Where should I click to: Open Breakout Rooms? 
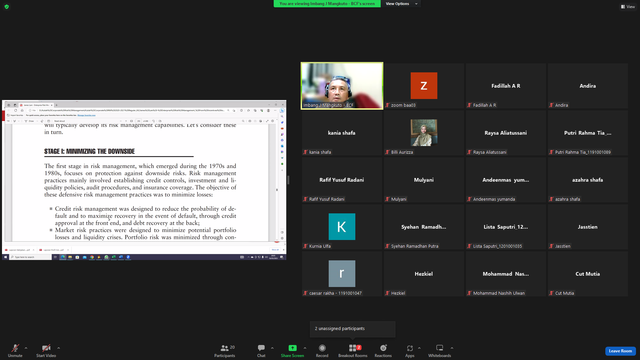click(x=353, y=350)
